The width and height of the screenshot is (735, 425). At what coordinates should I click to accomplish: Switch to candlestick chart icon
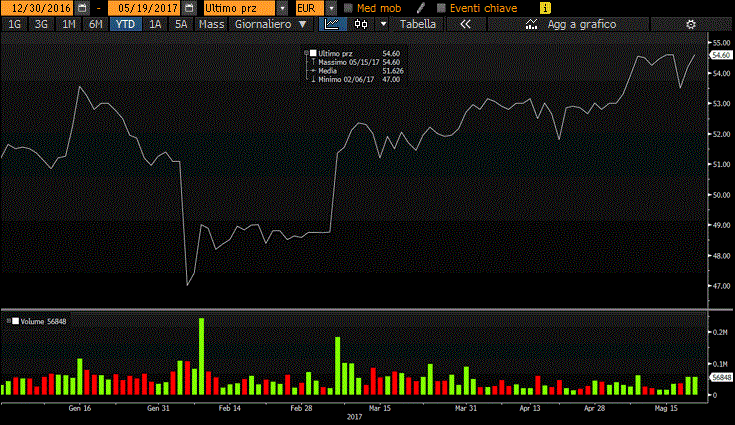(358, 23)
